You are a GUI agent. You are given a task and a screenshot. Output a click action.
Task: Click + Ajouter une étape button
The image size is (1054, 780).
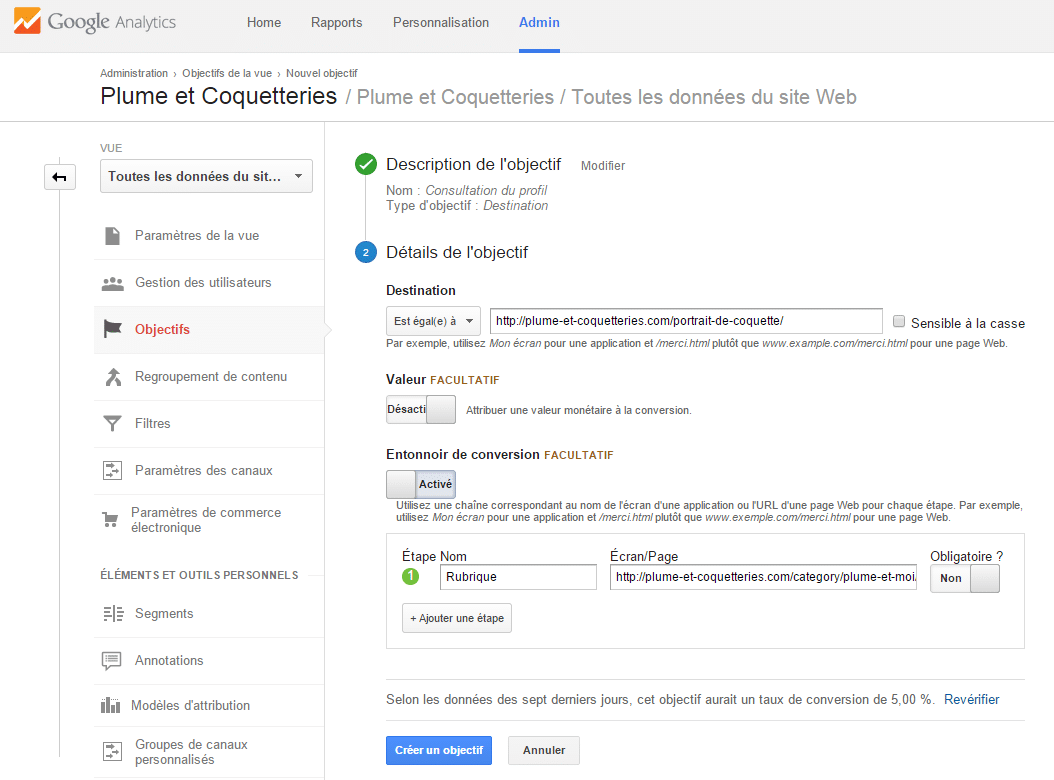tap(457, 618)
